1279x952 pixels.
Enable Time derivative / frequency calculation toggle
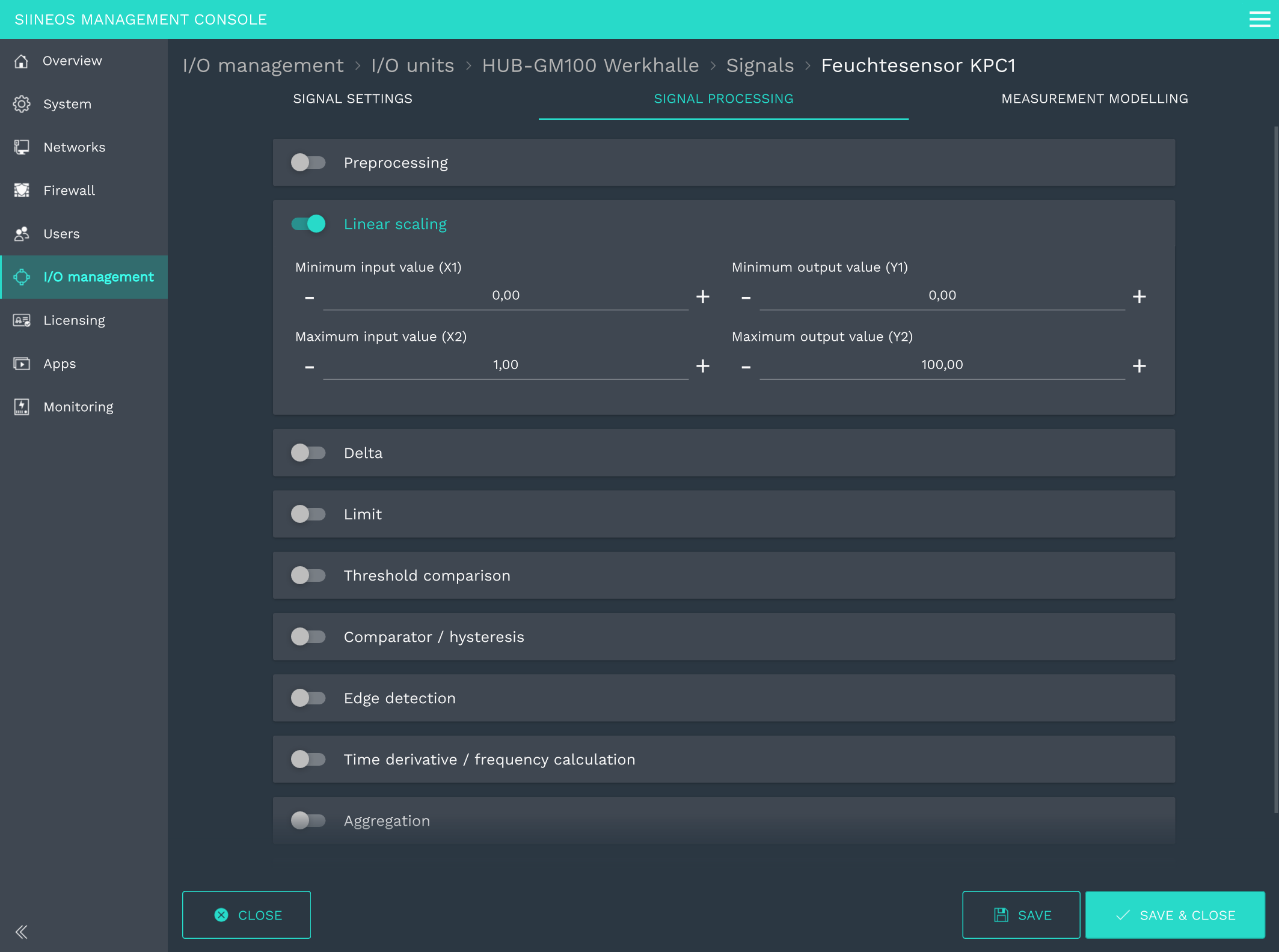pyautogui.click(x=308, y=759)
